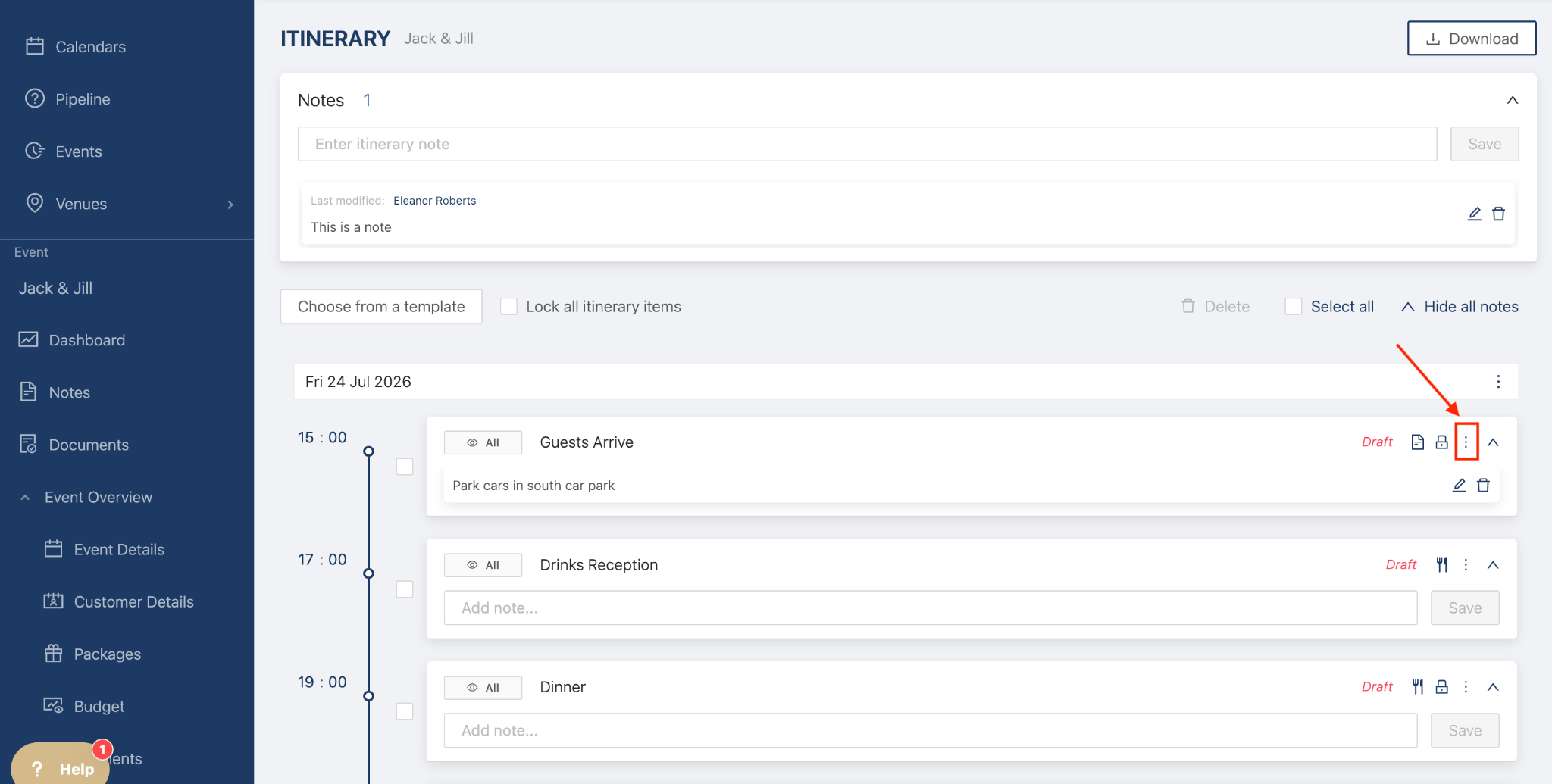The height and width of the screenshot is (784, 1552).
Task: Download the itinerary
Action: click(1471, 39)
